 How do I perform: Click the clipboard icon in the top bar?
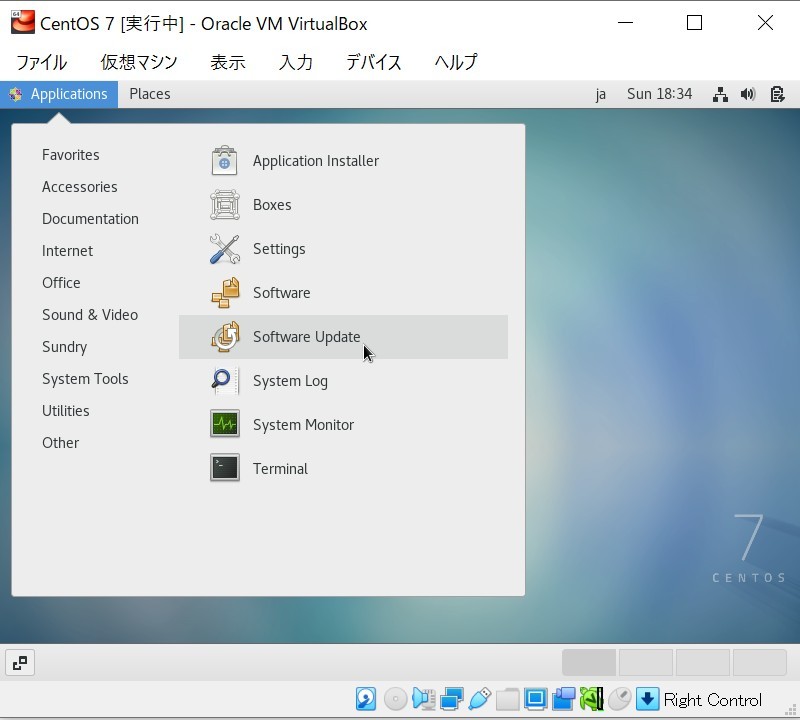pos(777,94)
